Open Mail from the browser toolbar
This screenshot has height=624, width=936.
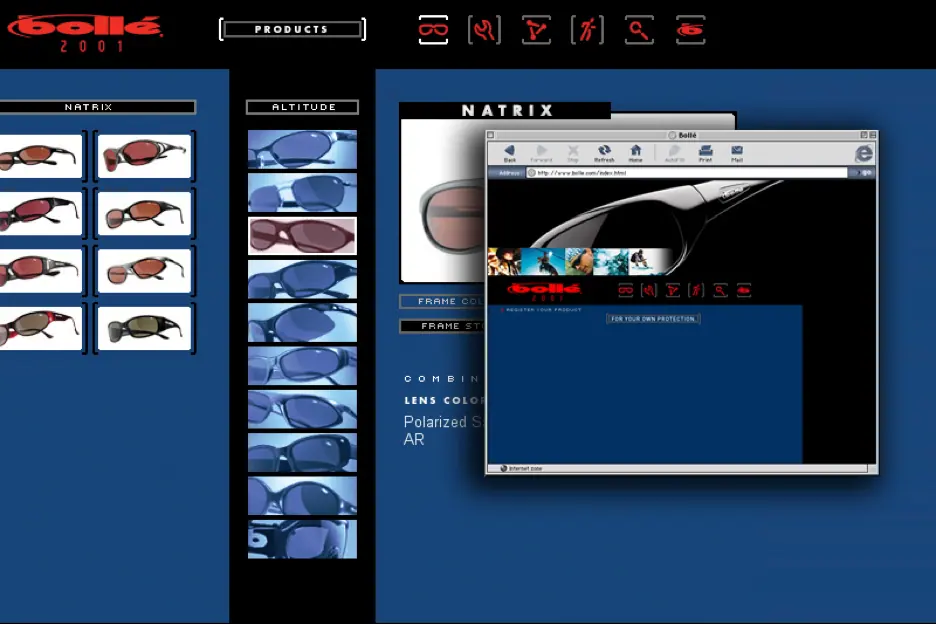737,153
